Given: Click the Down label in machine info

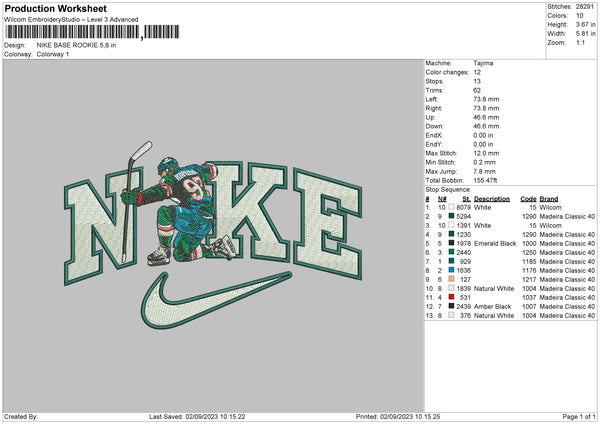Looking at the screenshot, I should coord(434,126).
